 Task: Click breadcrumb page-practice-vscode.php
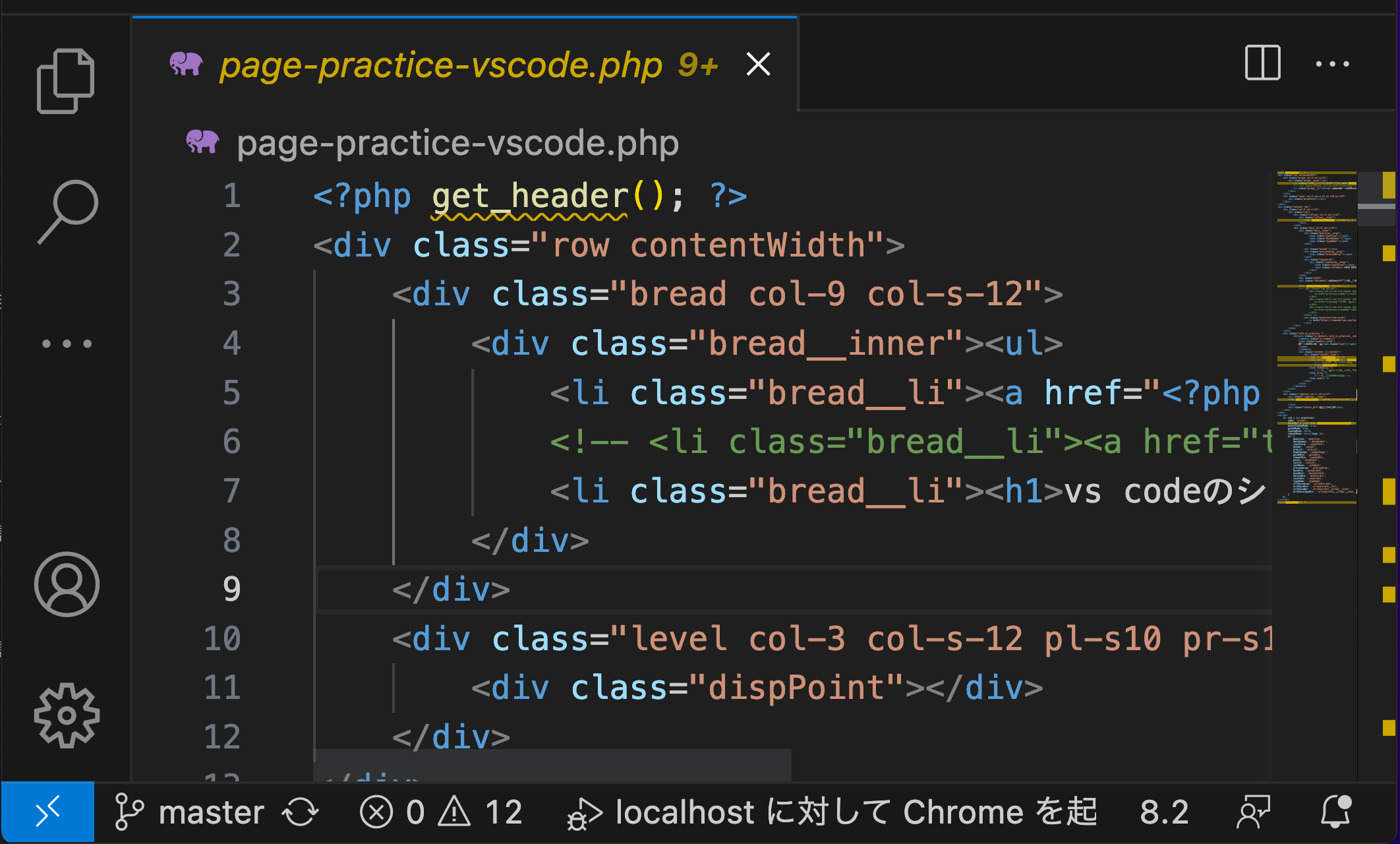[x=457, y=143]
